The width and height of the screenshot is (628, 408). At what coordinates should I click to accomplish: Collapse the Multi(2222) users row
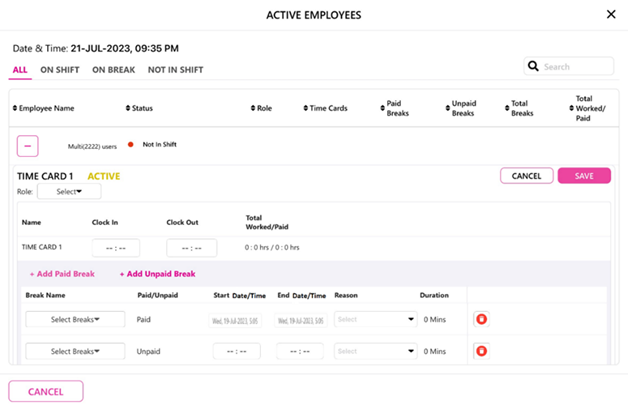tap(27, 146)
